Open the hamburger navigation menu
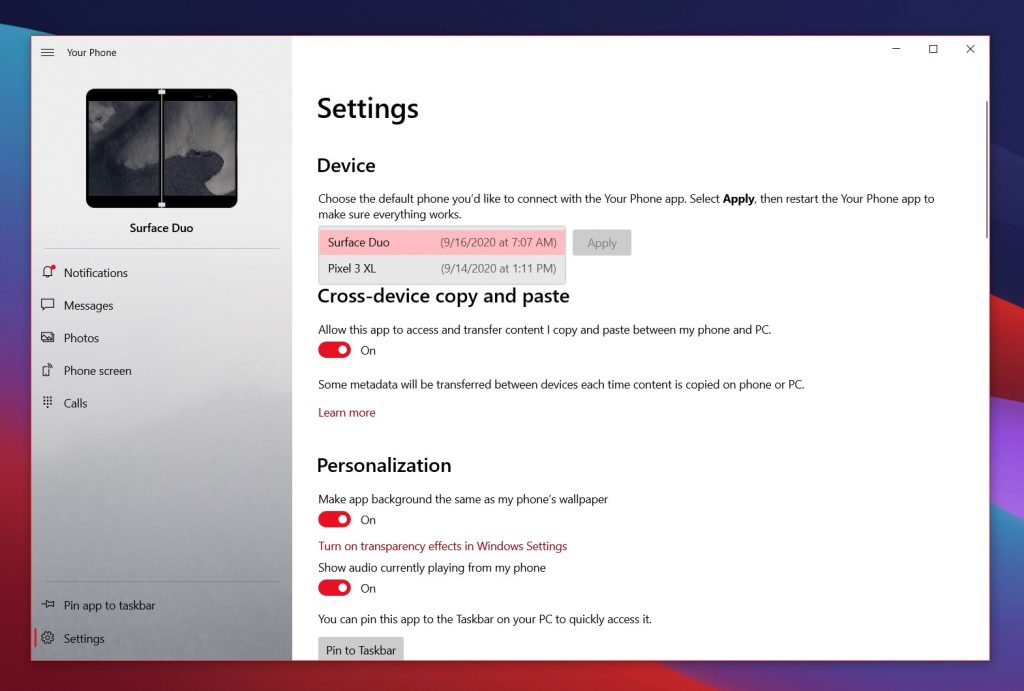This screenshot has width=1024, height=691. (48, 52)
